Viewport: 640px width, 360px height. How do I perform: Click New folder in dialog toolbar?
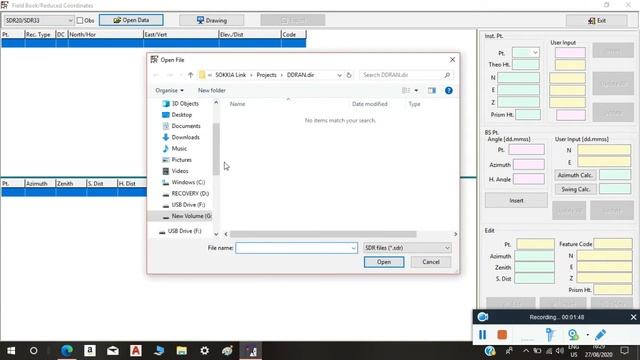click(x=211, y=91)
